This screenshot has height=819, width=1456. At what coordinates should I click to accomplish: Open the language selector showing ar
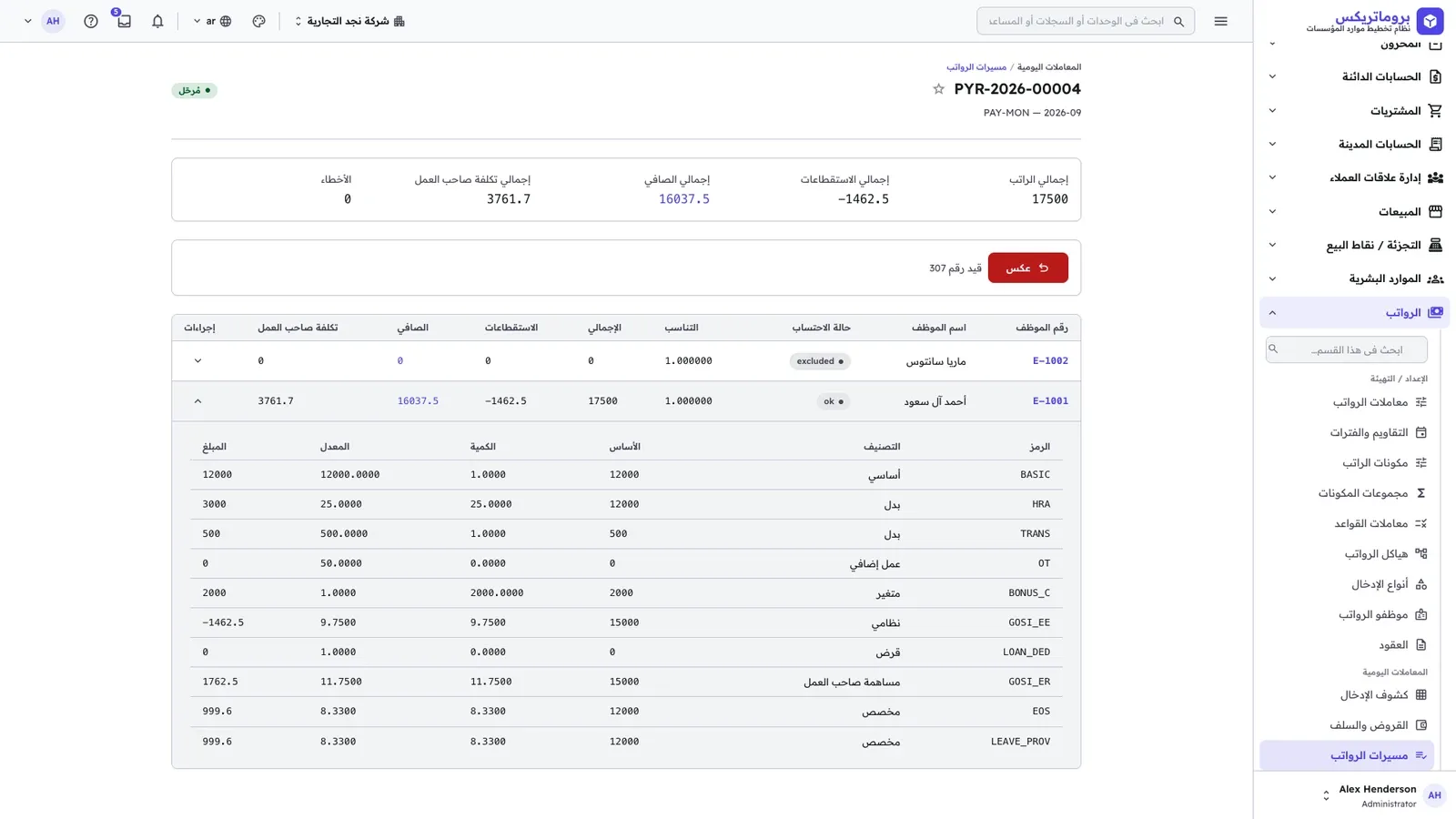(212, 21)
